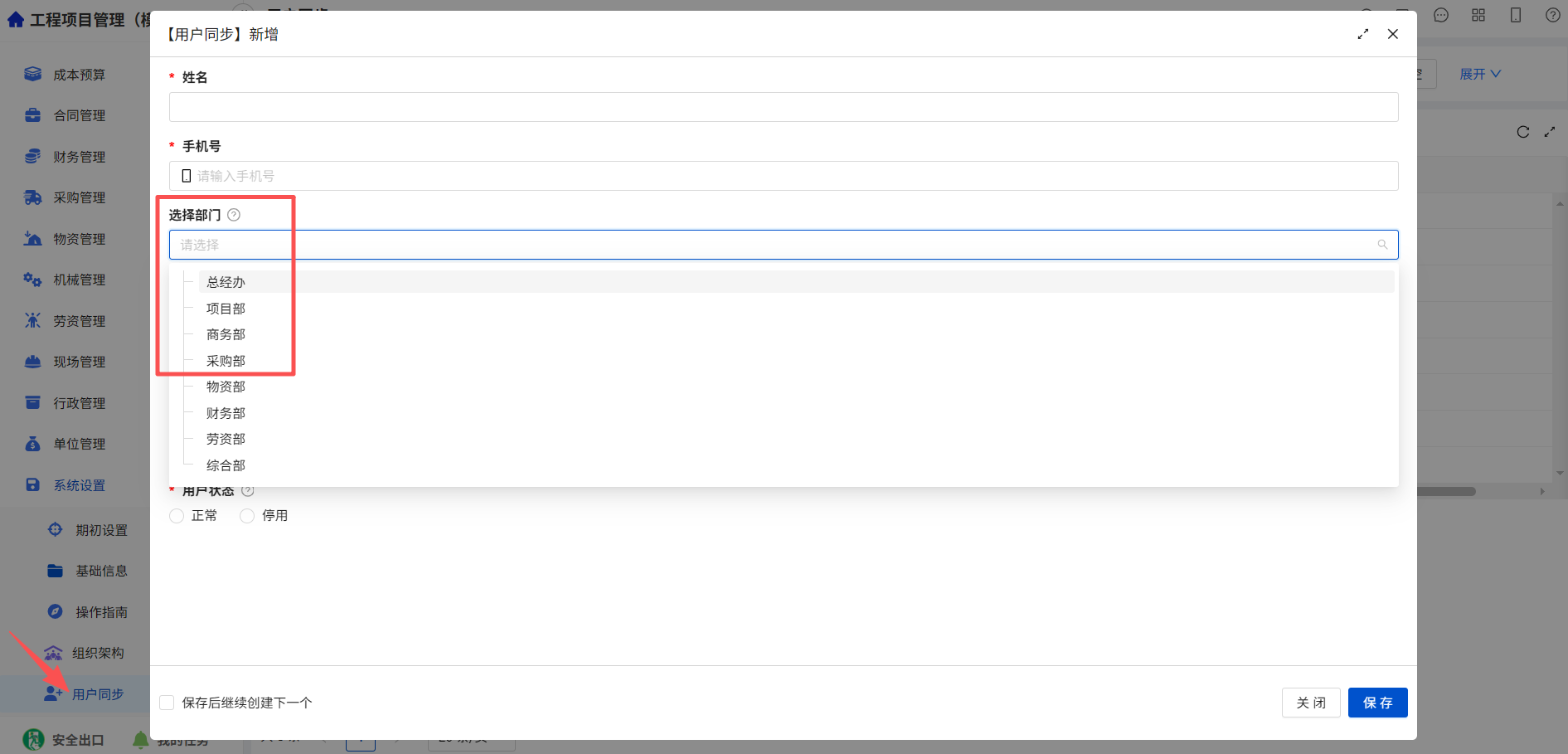The height and width of the screenshot is (754, 1568).
Task: Select the 停用 user status radio
Action: point(247,516)
